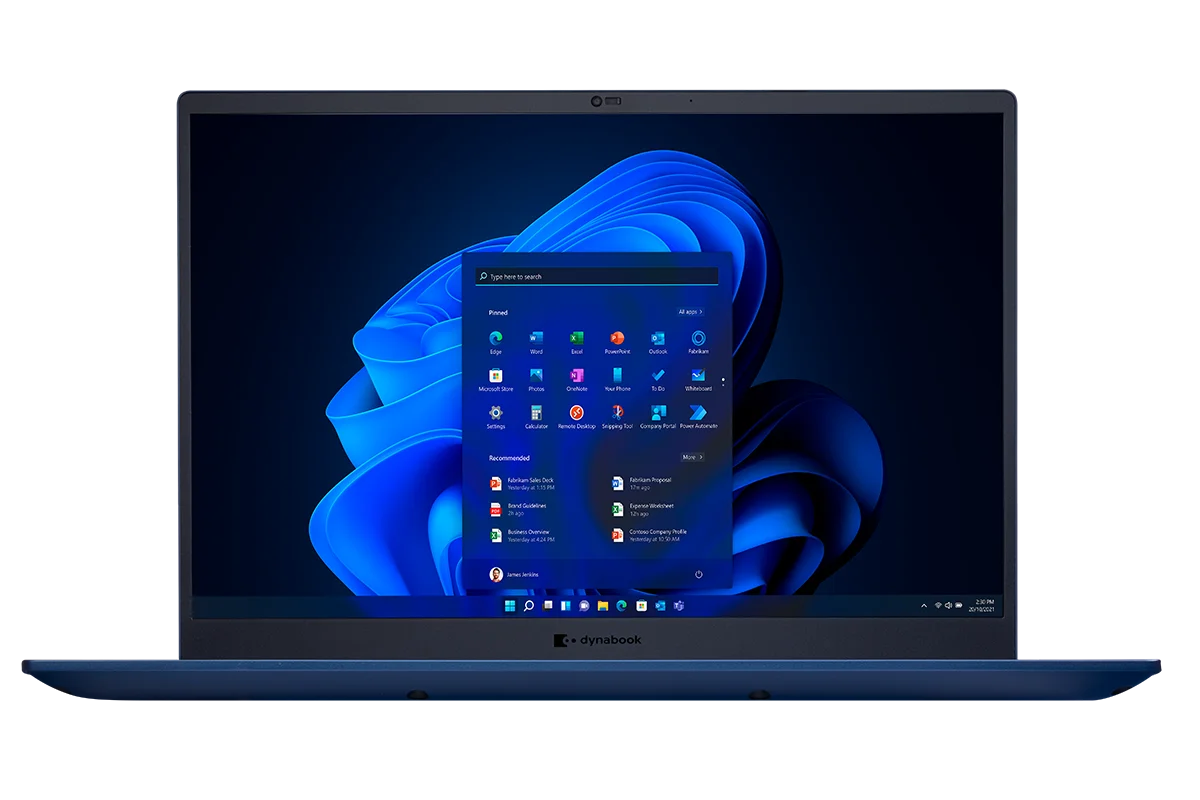1200x800 pixels.
Task: Open Power Automate from pinned apps
Action: click(x=698, y=413)
